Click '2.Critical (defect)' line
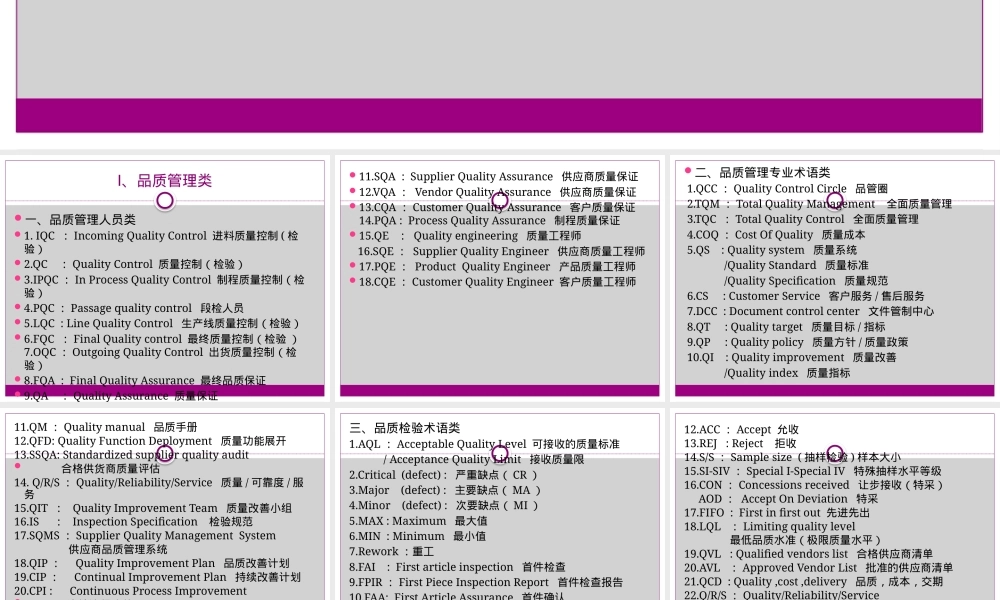 [x=443, y=476]
